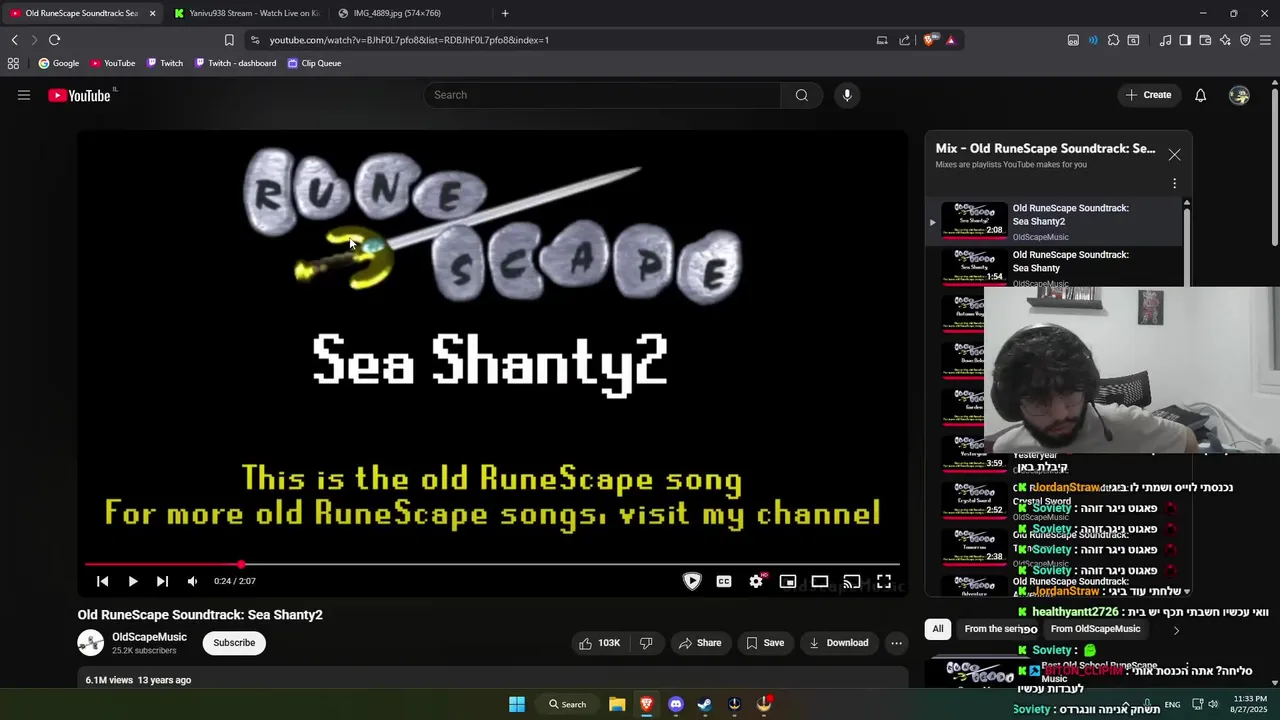
Task: Open the OldScapeMusic channel link
Action: point(149,637)
